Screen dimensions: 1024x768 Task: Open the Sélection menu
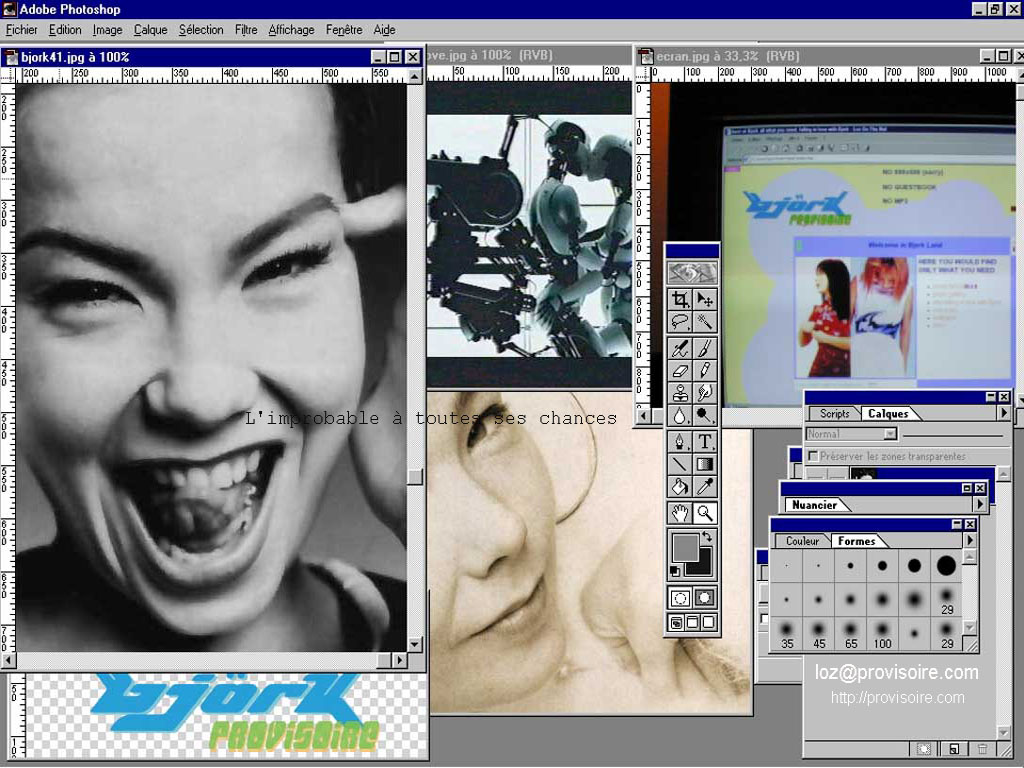pos(201,30)
